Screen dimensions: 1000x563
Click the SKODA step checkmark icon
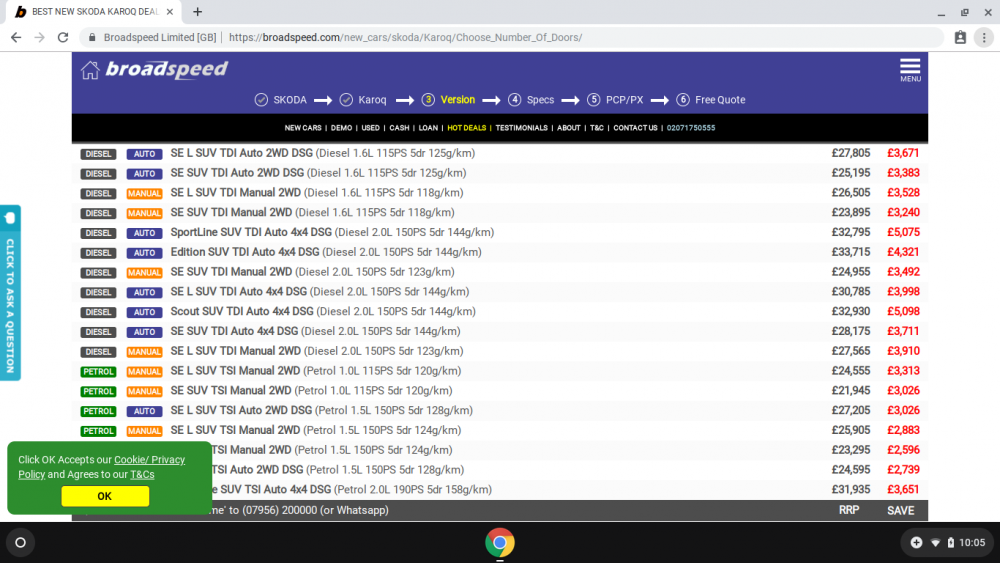pos(261,100)
